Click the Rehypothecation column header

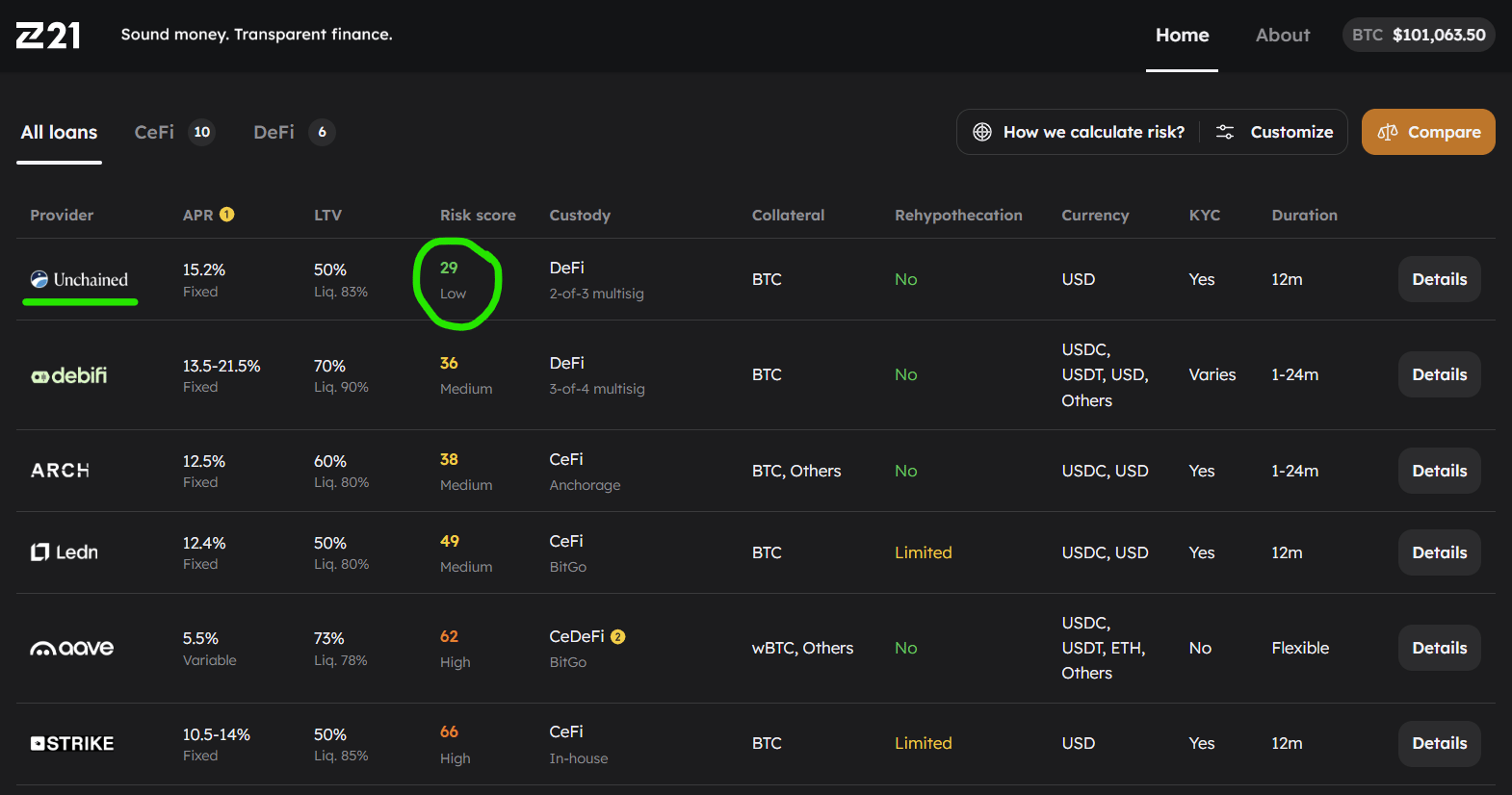click(x=958, y=215)
